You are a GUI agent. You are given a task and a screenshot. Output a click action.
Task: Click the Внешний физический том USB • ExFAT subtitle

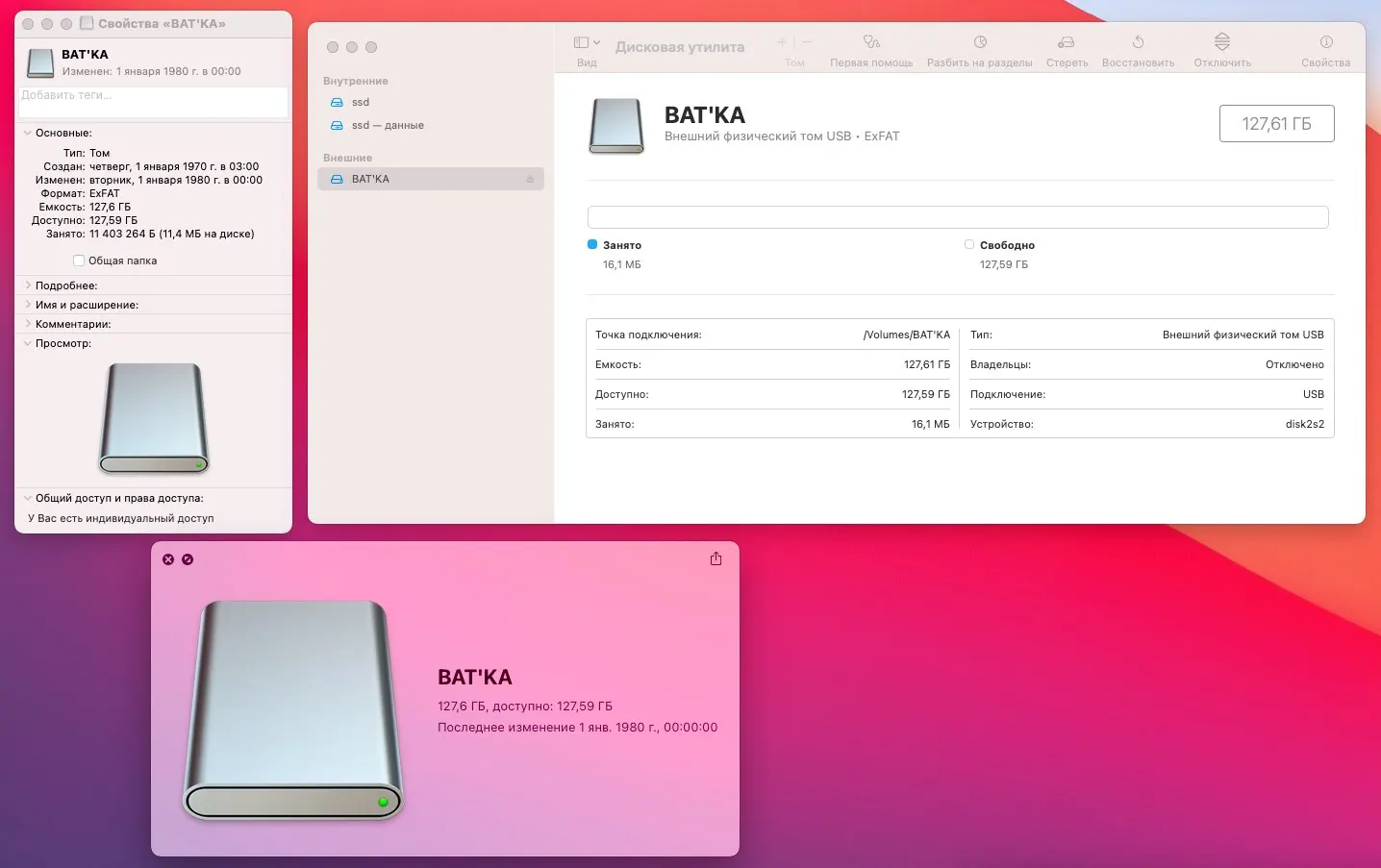point(782,136)
